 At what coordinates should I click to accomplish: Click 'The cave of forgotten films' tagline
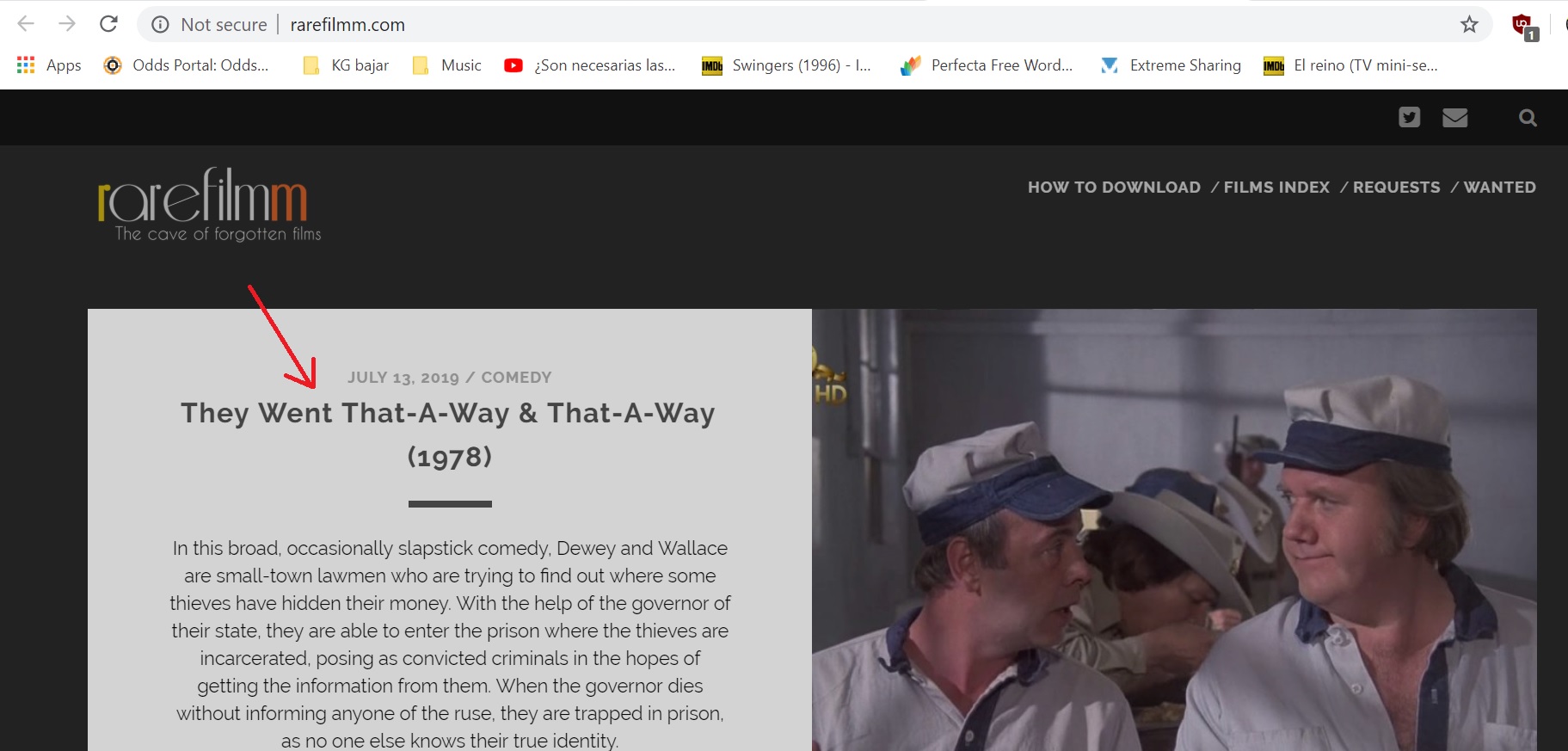coord(218,234)
